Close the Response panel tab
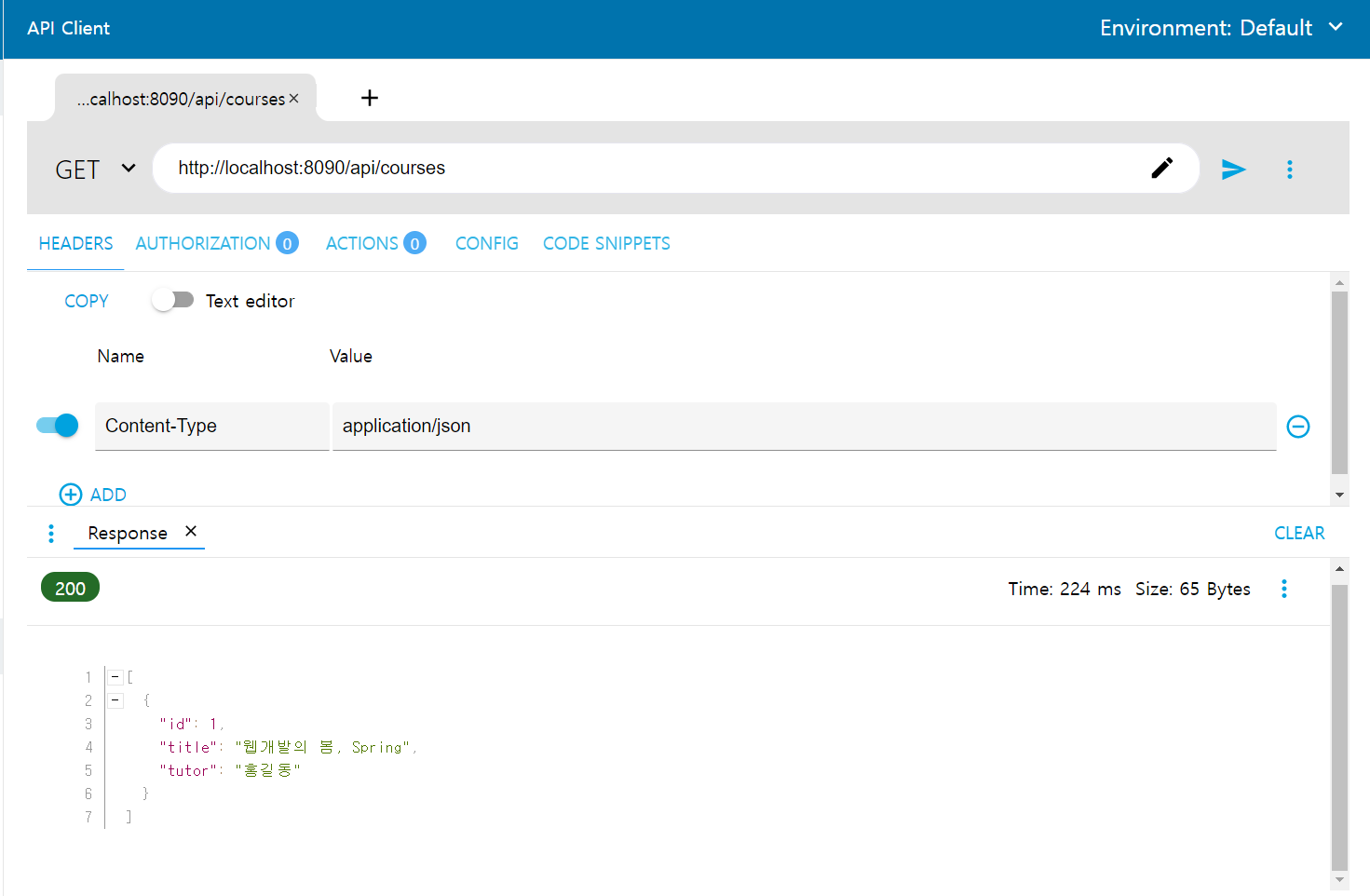The width and height of the screenshot is (1370, 896). tap(191, 531)
